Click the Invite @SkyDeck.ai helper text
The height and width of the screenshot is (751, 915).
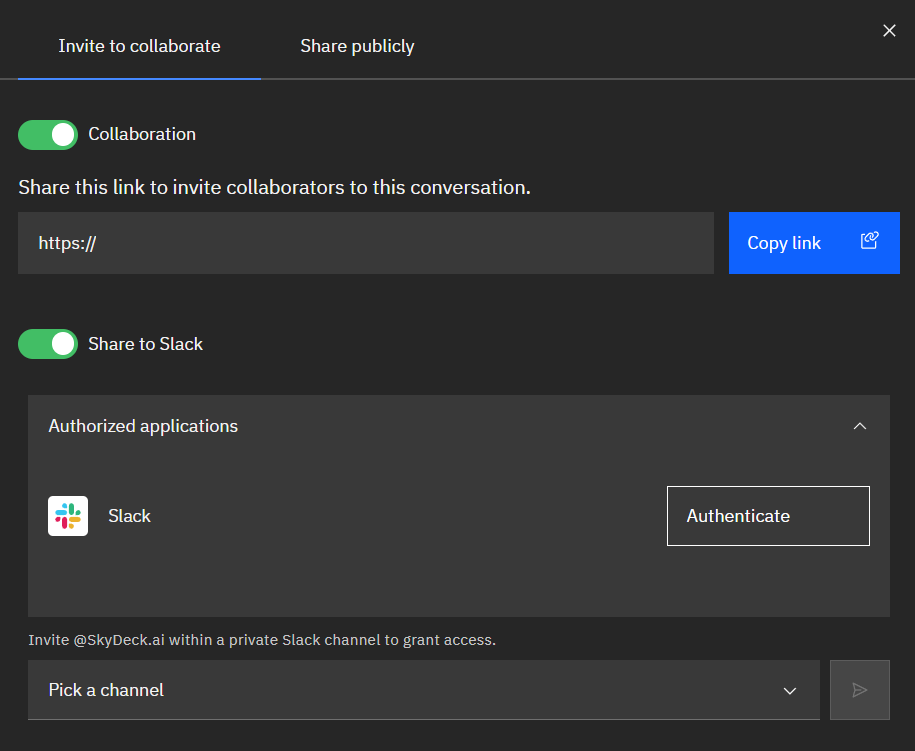(262, 640)
